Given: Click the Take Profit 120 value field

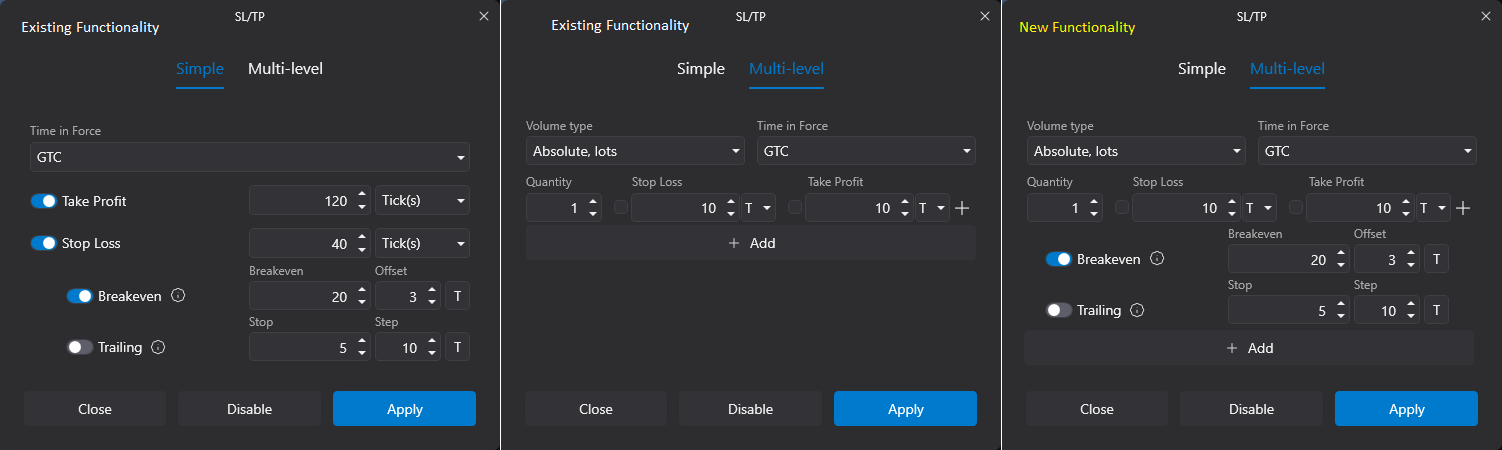Looking at the screenshot, I should pyautogui.click(x=300, y=201).
